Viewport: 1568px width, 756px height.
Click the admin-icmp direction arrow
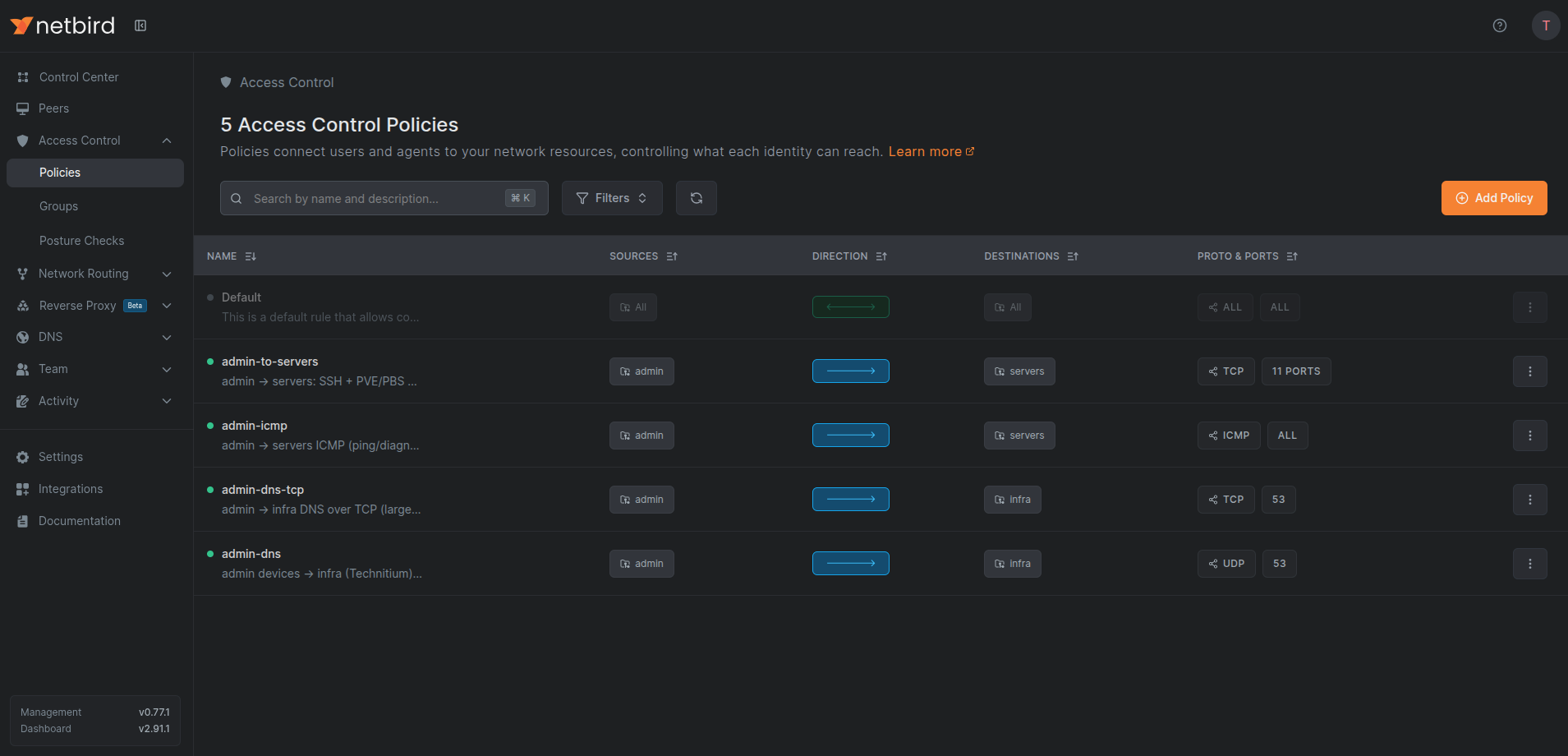pyautogui.click(x=851, y=435)
